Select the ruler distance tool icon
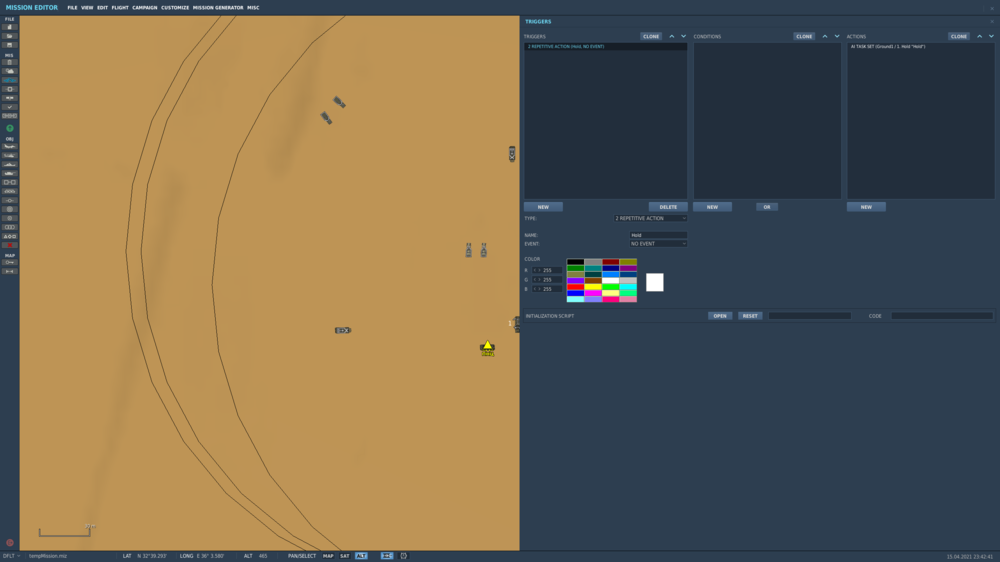This screenshot has height=562, width=1000. pos(10,271)
